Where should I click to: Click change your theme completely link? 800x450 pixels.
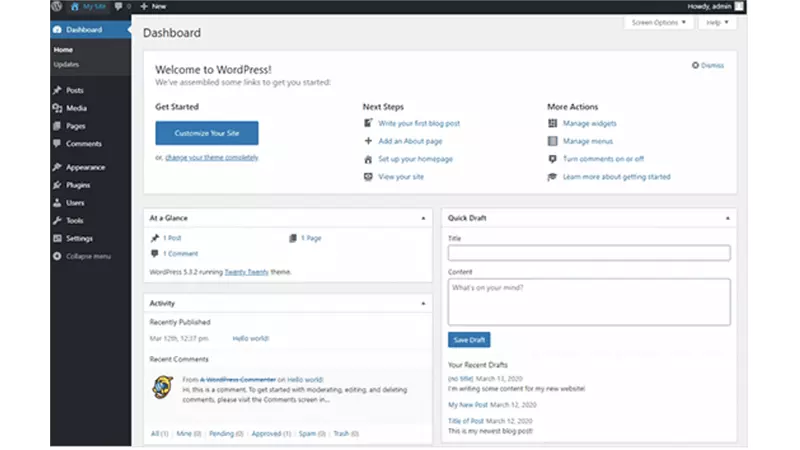[x=212, y=158]
